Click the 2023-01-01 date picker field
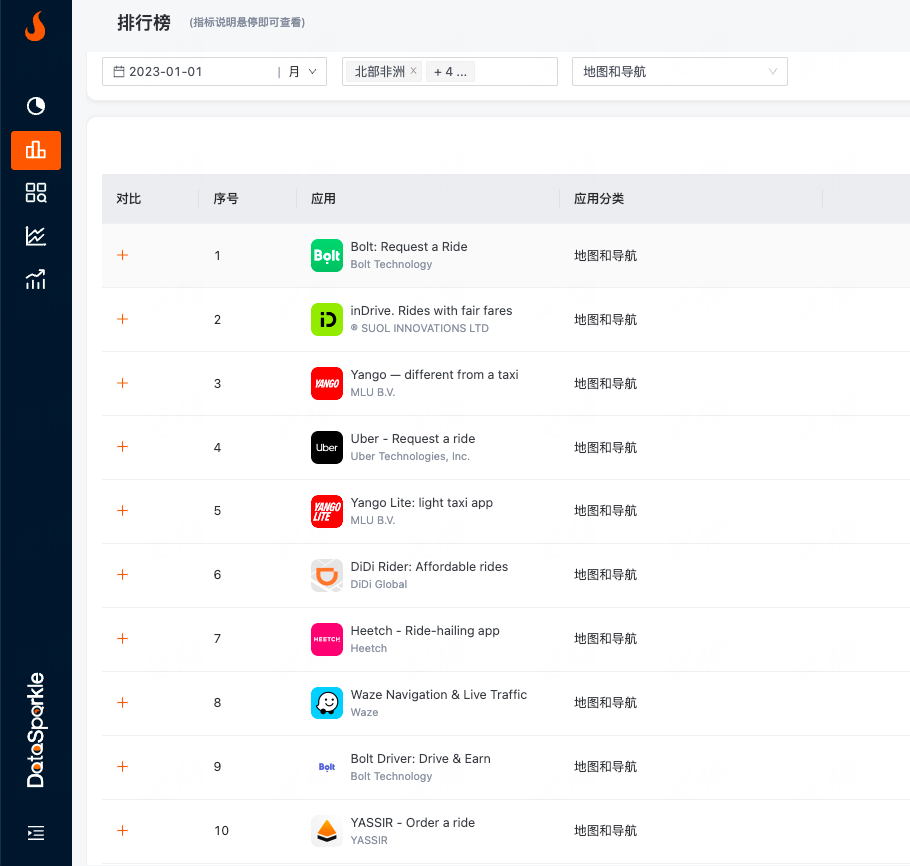This screenshot has height=866, width=910. [x=190, y=72]
